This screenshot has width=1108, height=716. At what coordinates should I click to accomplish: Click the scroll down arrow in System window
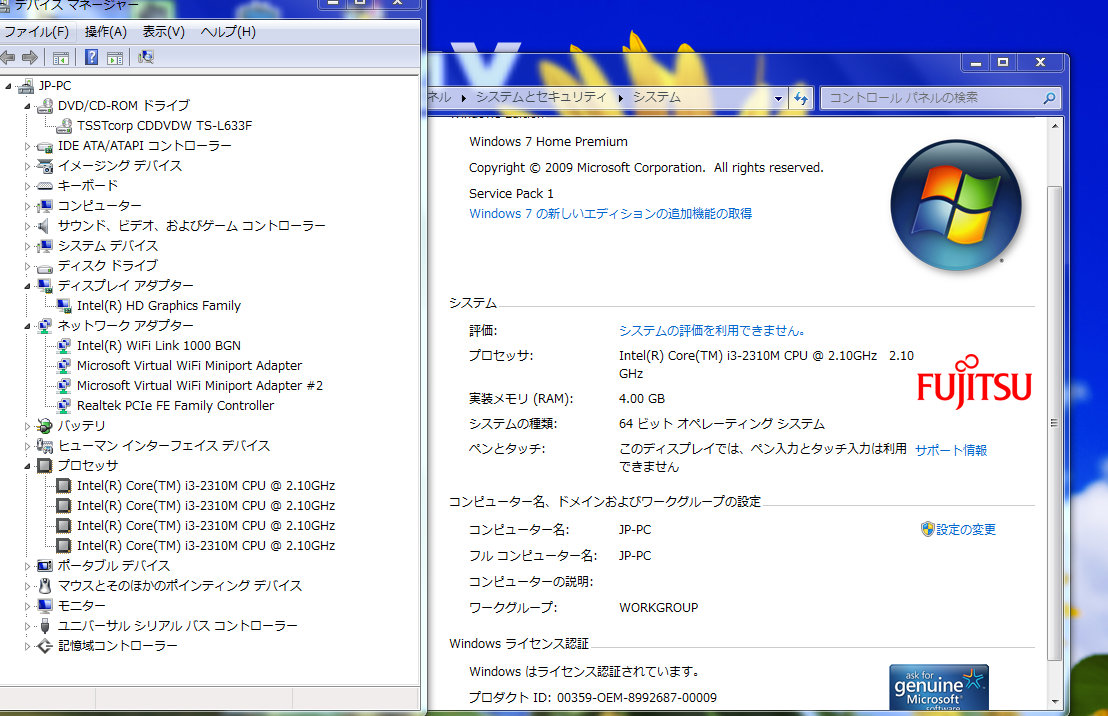1054,701
